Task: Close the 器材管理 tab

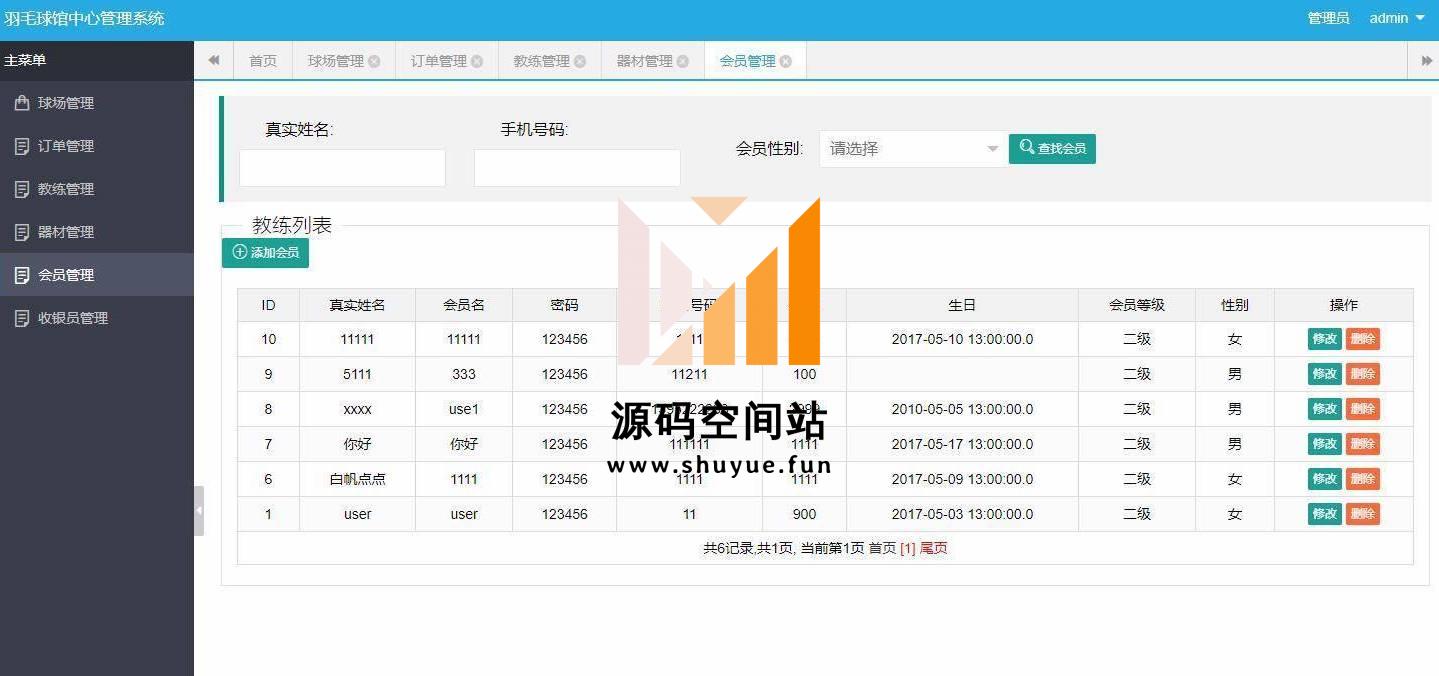Action: (x=683, y=61)
